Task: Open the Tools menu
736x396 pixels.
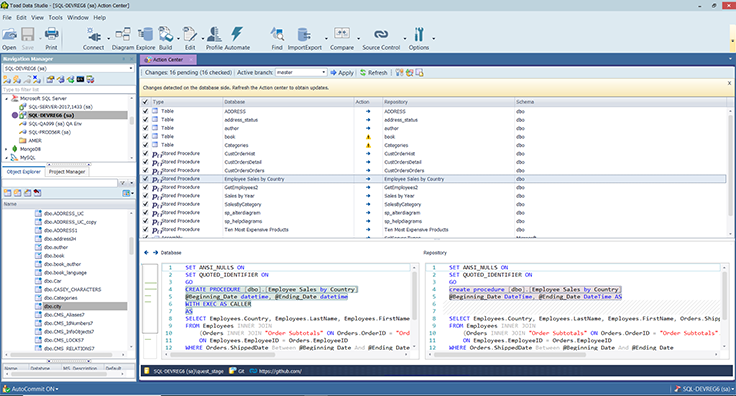Action: [x=55, y=17]
